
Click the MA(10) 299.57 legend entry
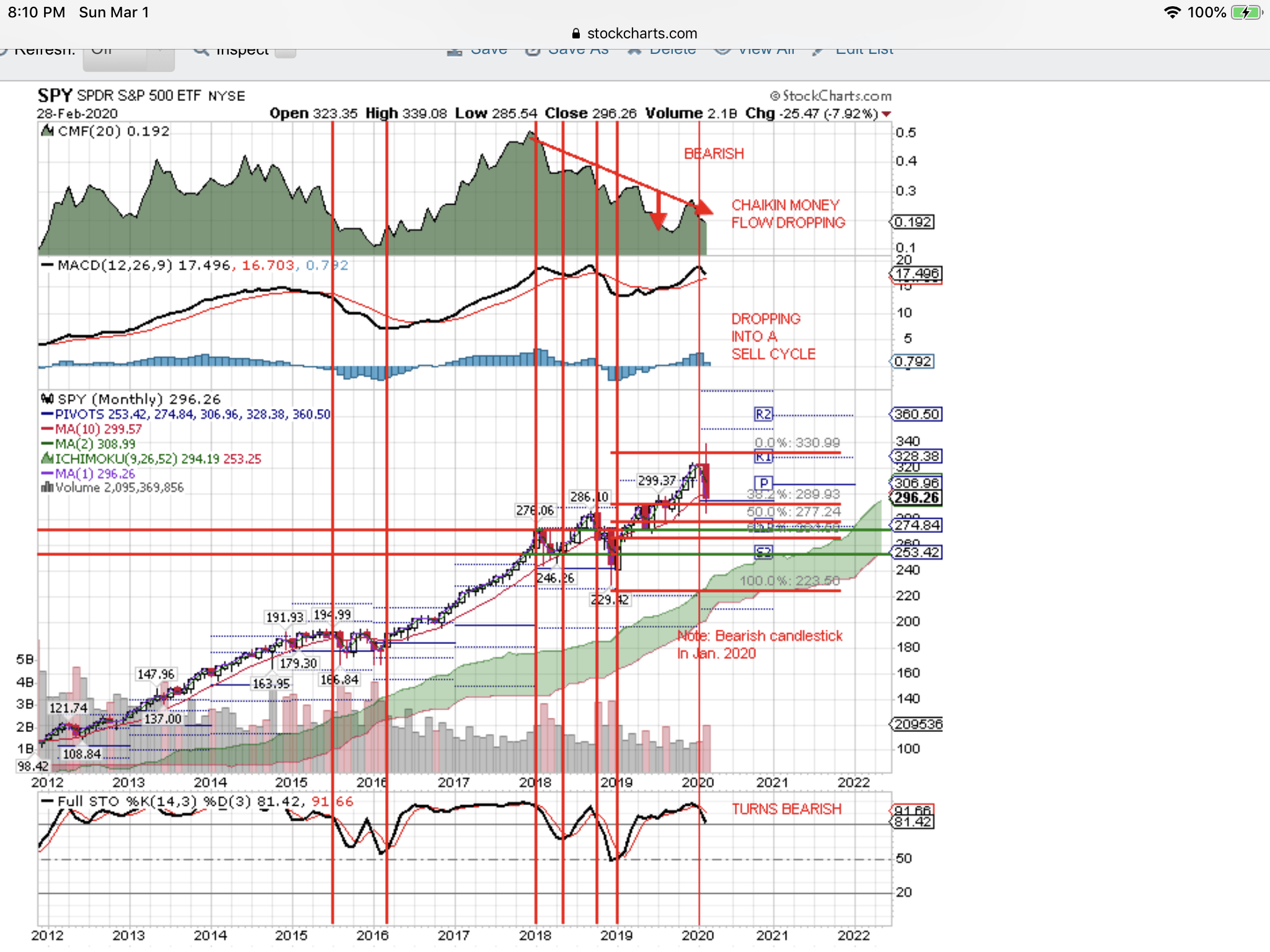pos(92,429)
